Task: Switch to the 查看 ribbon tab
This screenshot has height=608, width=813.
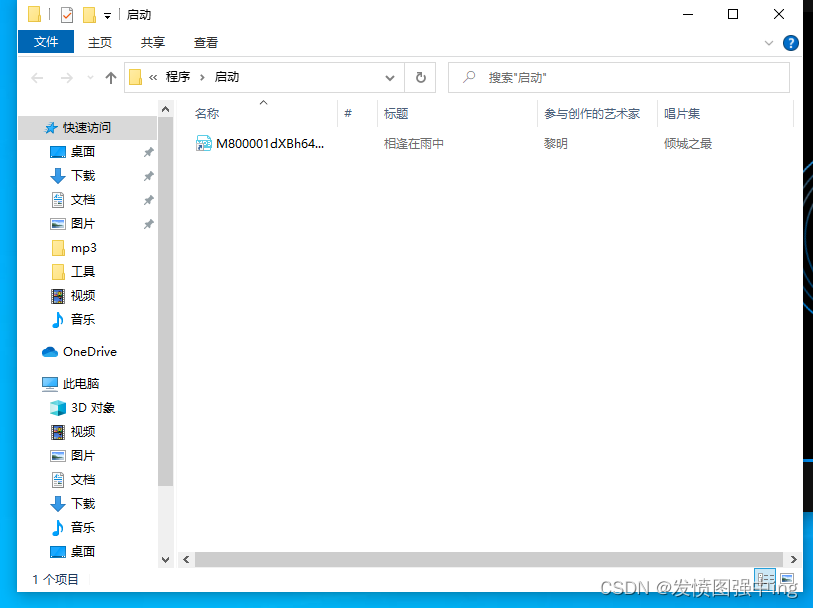Action: click(x=206, y=43)
